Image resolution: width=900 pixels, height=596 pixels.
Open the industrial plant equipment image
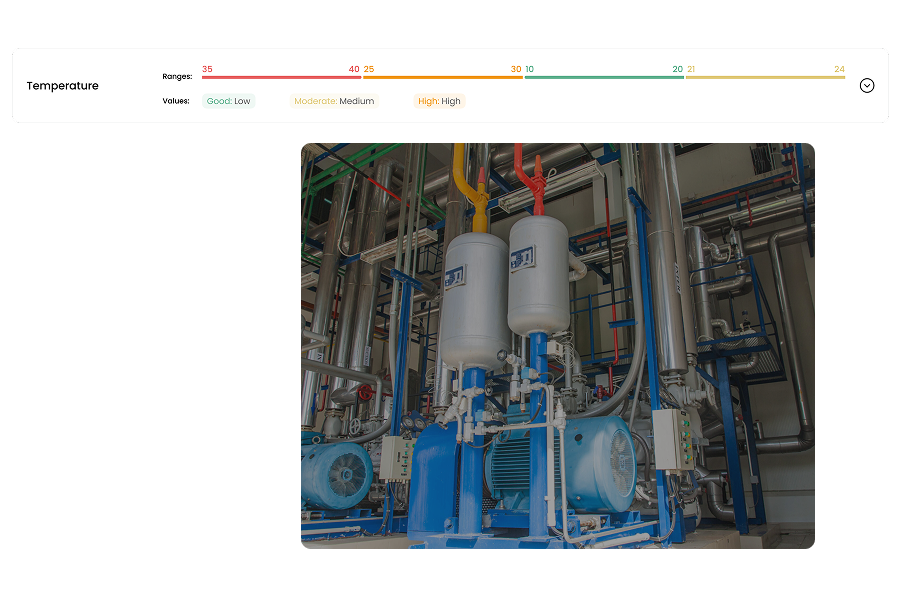(558, 346)
